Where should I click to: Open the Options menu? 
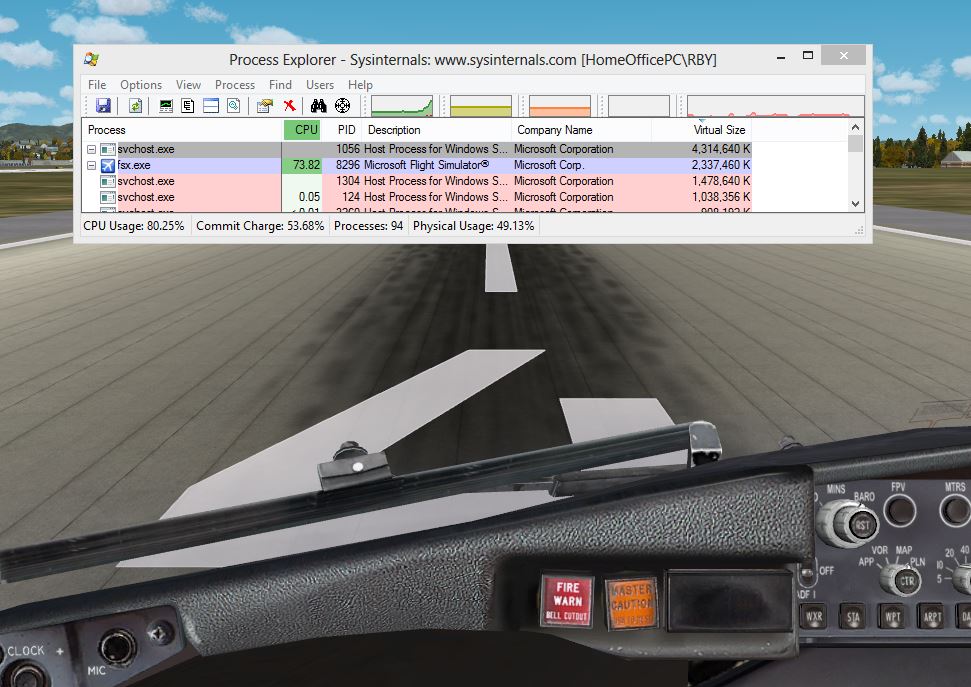141,85
